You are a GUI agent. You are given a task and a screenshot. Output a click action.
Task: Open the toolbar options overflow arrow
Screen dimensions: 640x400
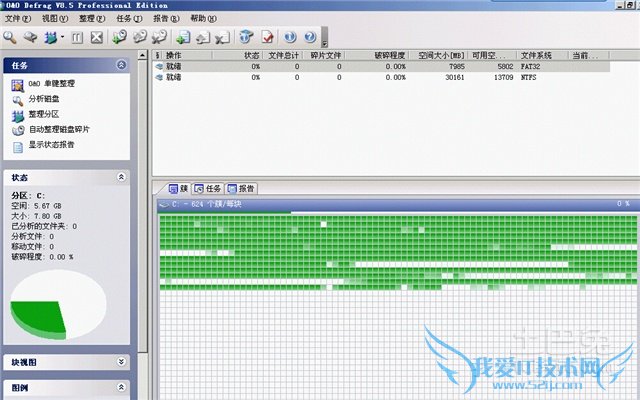tap(324, 38)
